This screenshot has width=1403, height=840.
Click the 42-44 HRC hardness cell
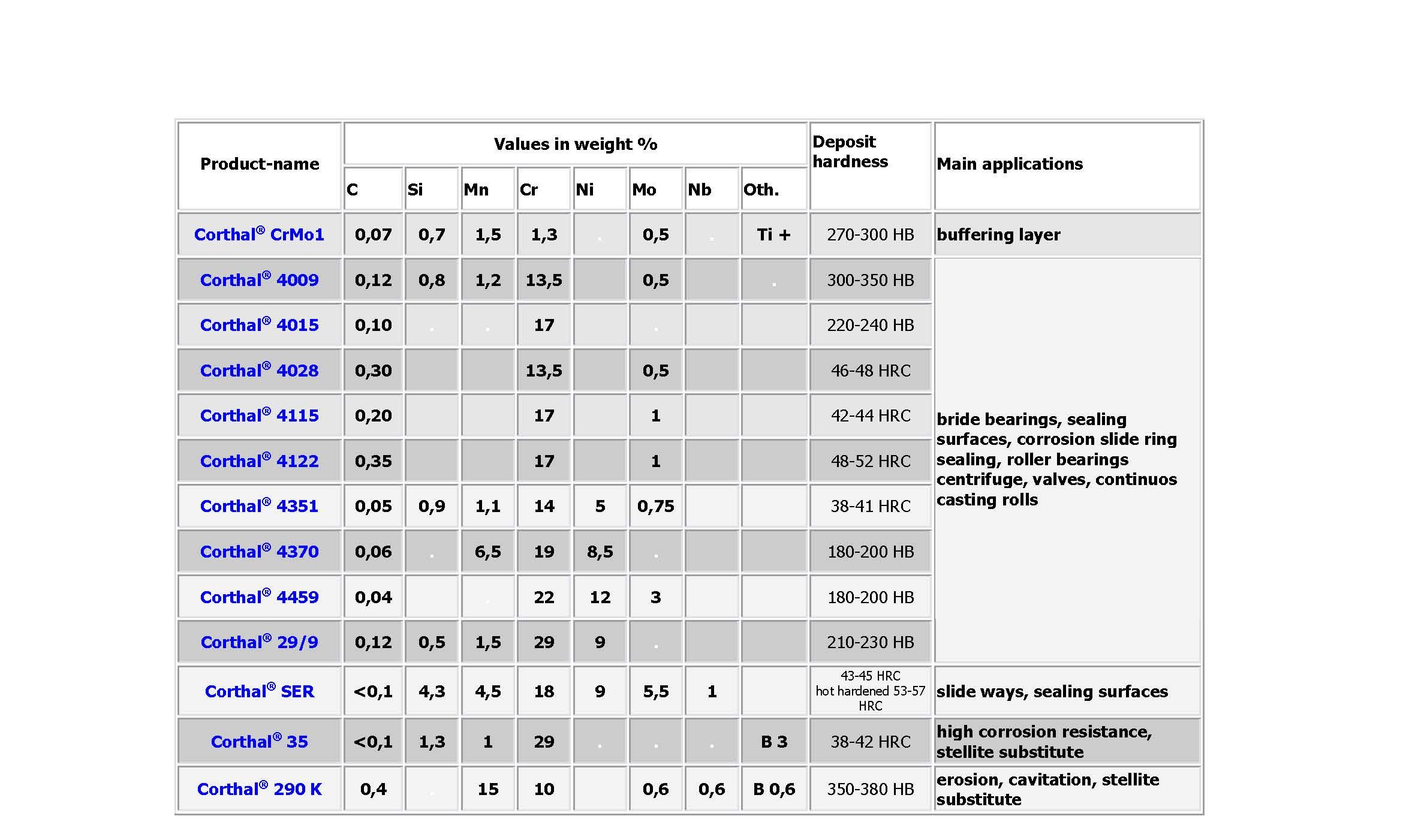click(871, 416)
